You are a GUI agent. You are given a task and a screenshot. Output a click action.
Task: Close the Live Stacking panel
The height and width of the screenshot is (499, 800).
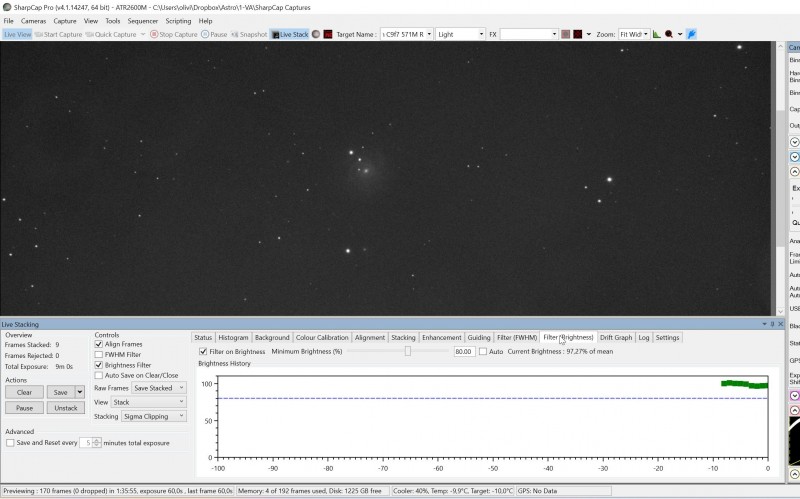point(781,324)
